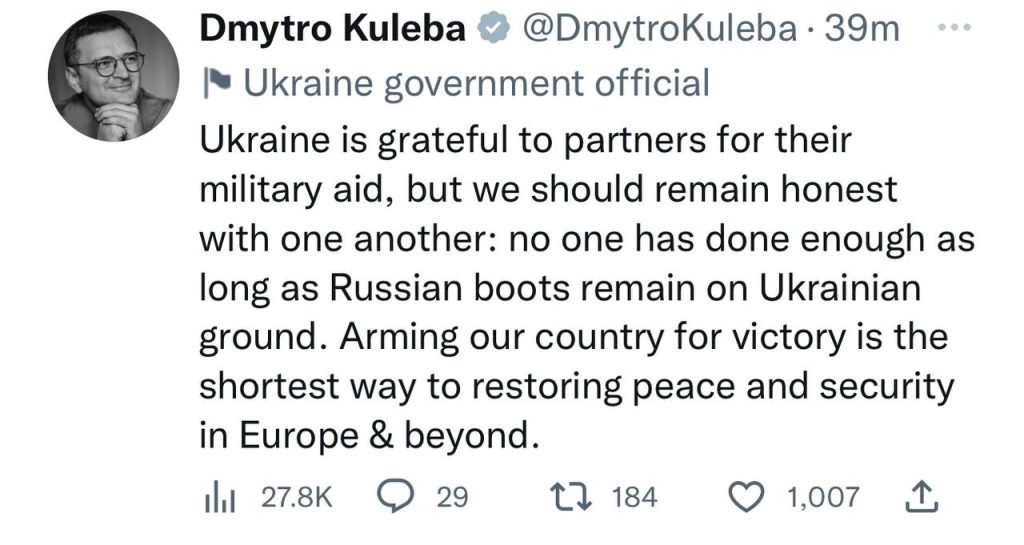Click the Ukraine government official label
Viewport: 1024px width, 545px height.
475,83
